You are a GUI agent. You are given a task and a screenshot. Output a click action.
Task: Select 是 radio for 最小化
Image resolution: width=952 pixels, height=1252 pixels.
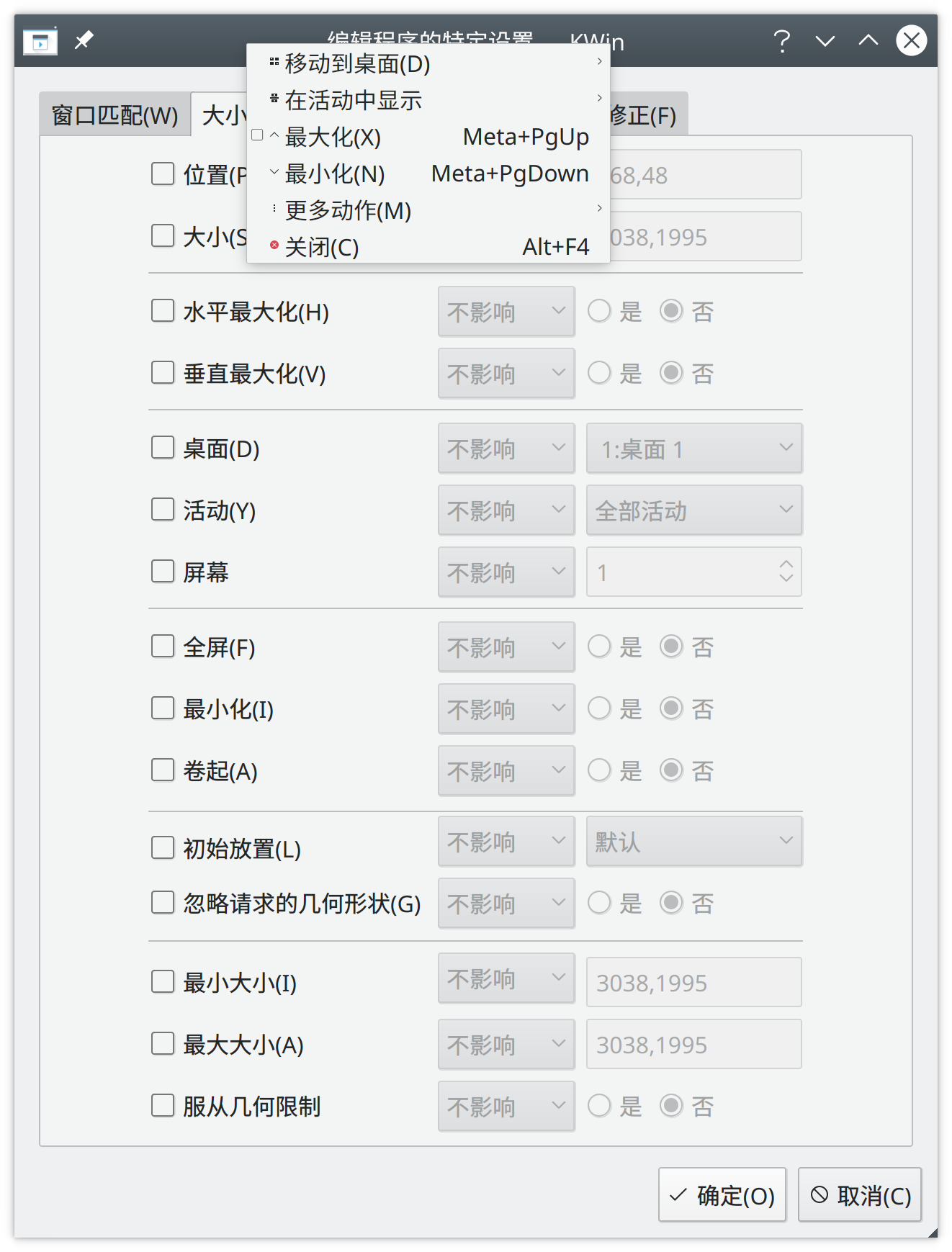point(599,708)
